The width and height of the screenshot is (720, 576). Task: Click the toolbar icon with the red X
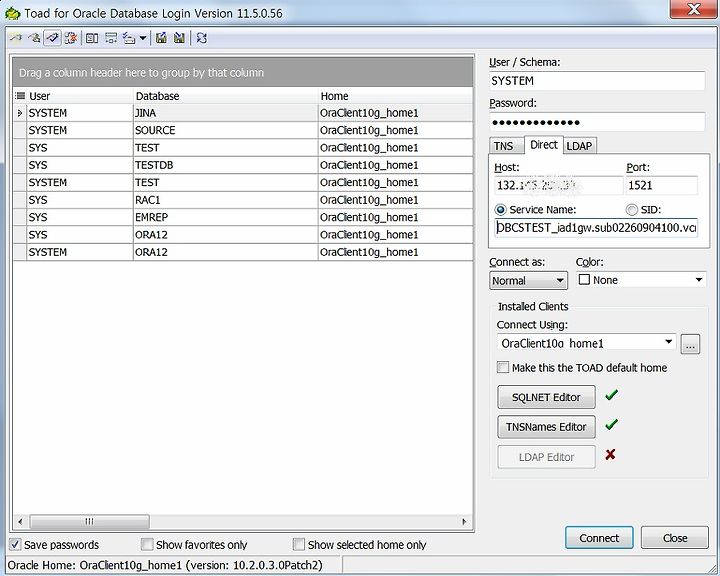[71, 38]
